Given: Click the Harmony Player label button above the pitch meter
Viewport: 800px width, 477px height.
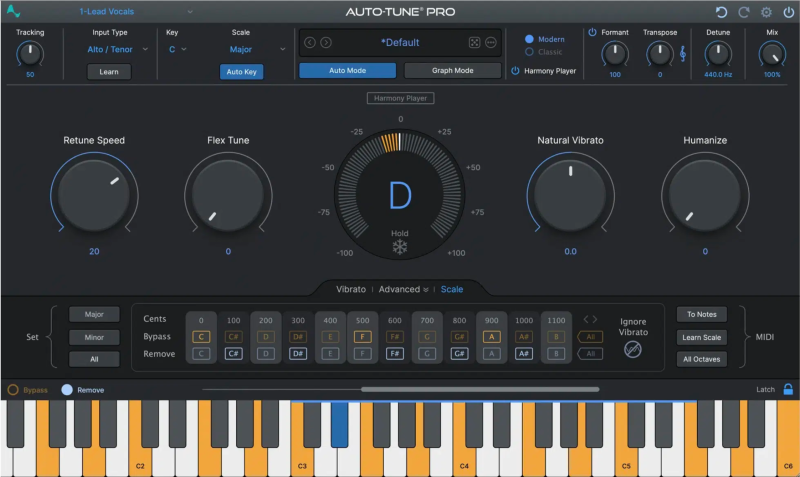Looking at the screenshot, I should pos(401,98).
